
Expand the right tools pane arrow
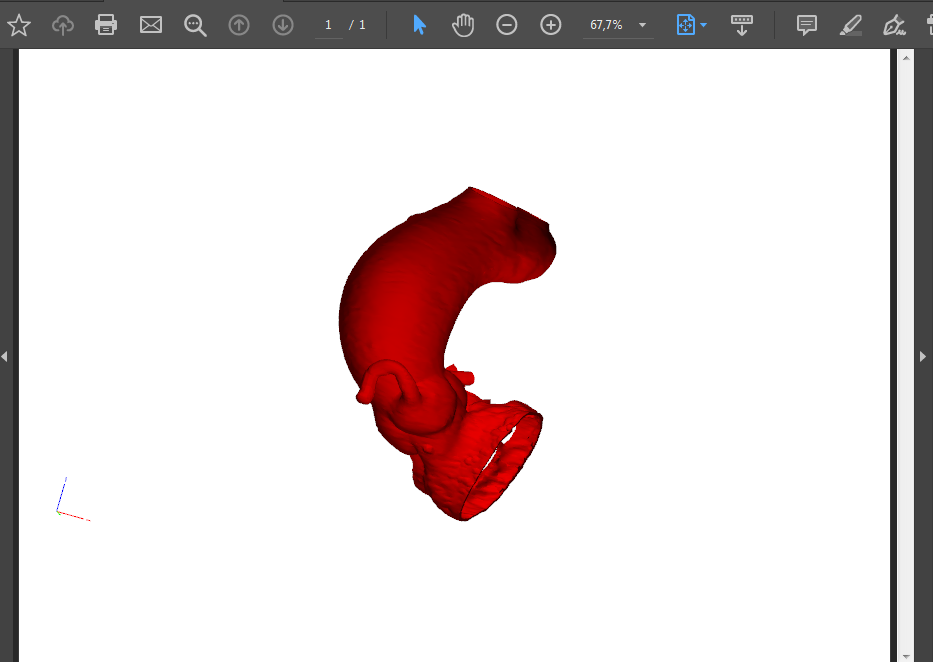[x=923, y=356]
